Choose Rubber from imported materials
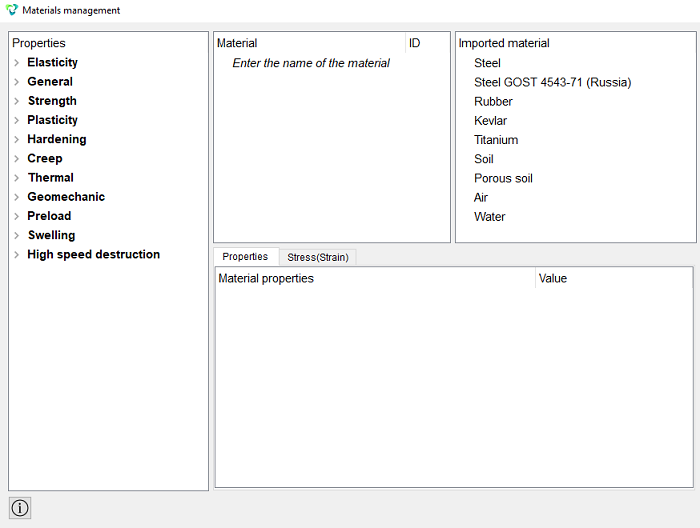The height and width of the screenshot is (528, 700). click(x=493, y=101)
